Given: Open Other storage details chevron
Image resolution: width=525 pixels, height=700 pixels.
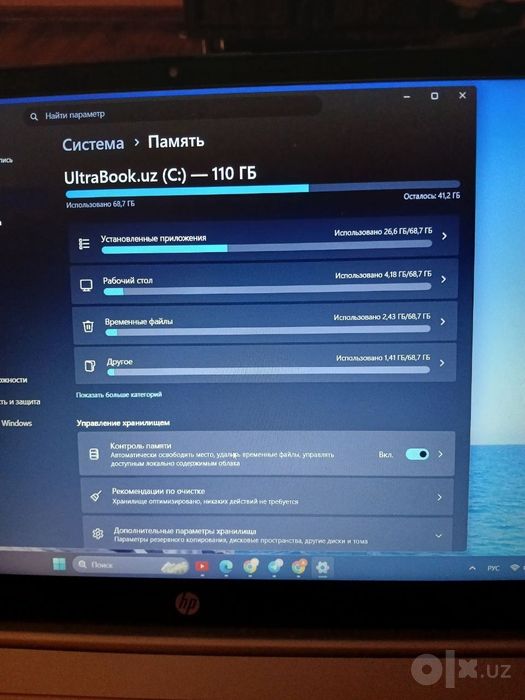Looking at the screenshot, I should (x=442, y=363).
